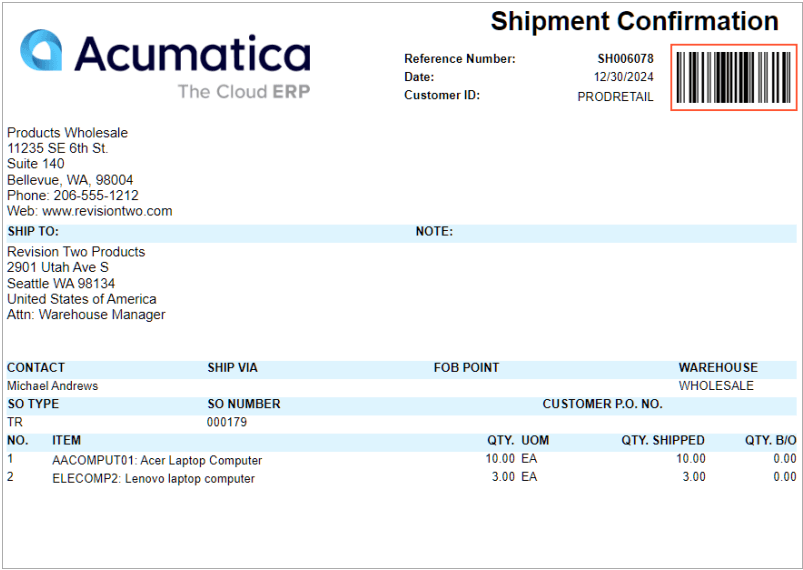Click the Acumatica blue logo icon
Viewport: 803px width, 570px height.
point(41,50)
